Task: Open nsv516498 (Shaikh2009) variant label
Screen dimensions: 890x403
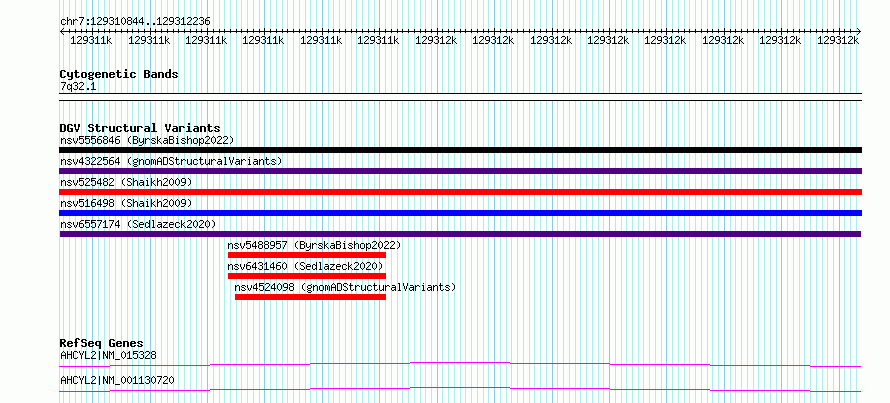Action: 126,203
